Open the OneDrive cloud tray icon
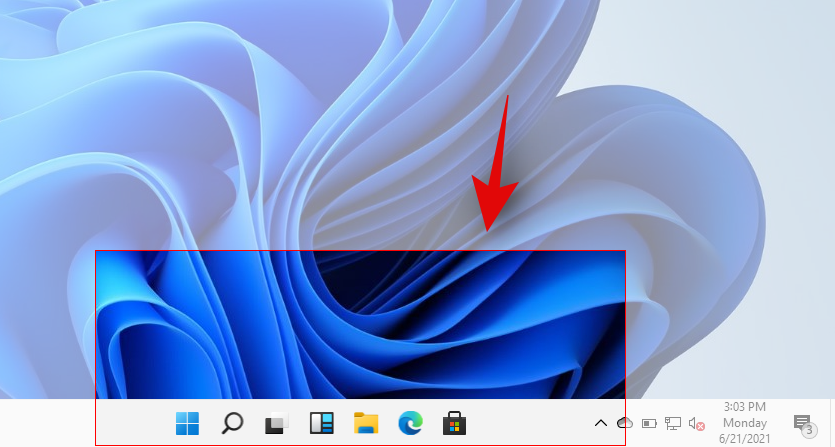The width and height of the screenshot is (835, 447). [625, 423]
